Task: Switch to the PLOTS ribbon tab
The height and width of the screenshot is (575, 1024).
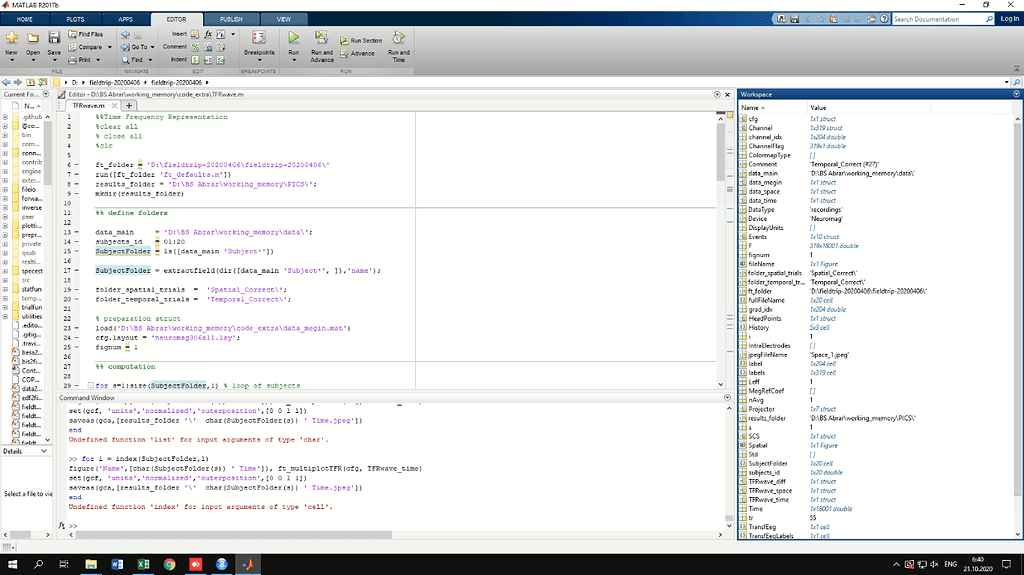Action: [x=75, y=19]
